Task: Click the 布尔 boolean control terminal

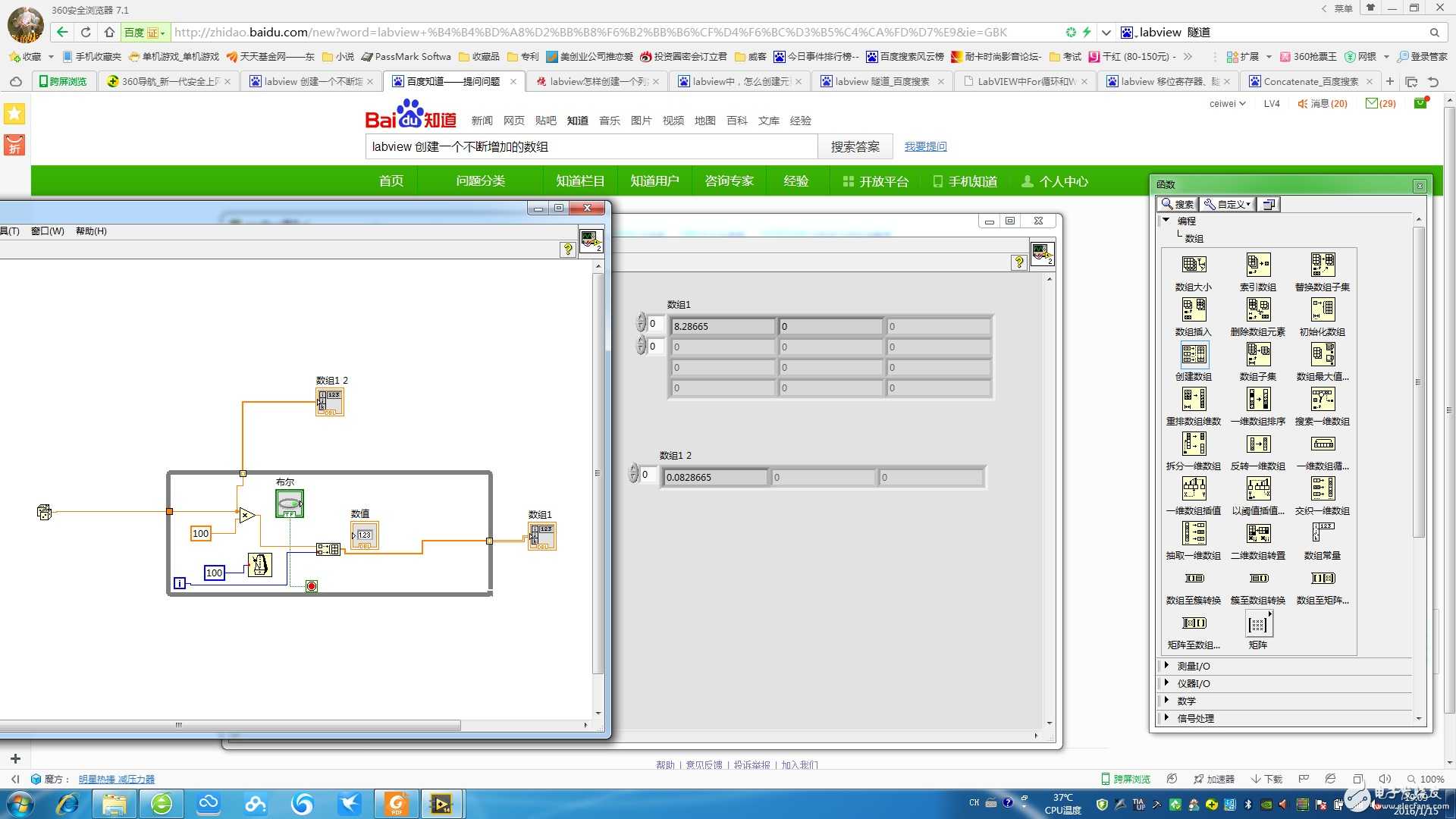Action: pyautogui.click(x=290, y=504)
